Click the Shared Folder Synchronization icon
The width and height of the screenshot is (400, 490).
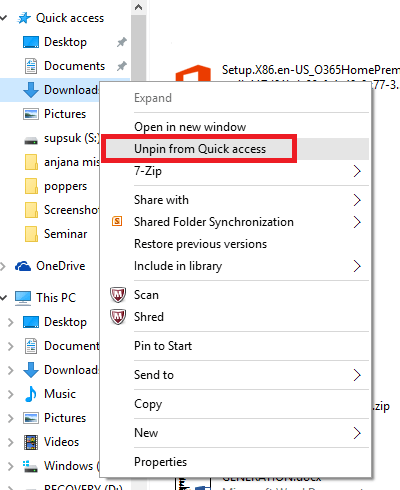point(117,221)
